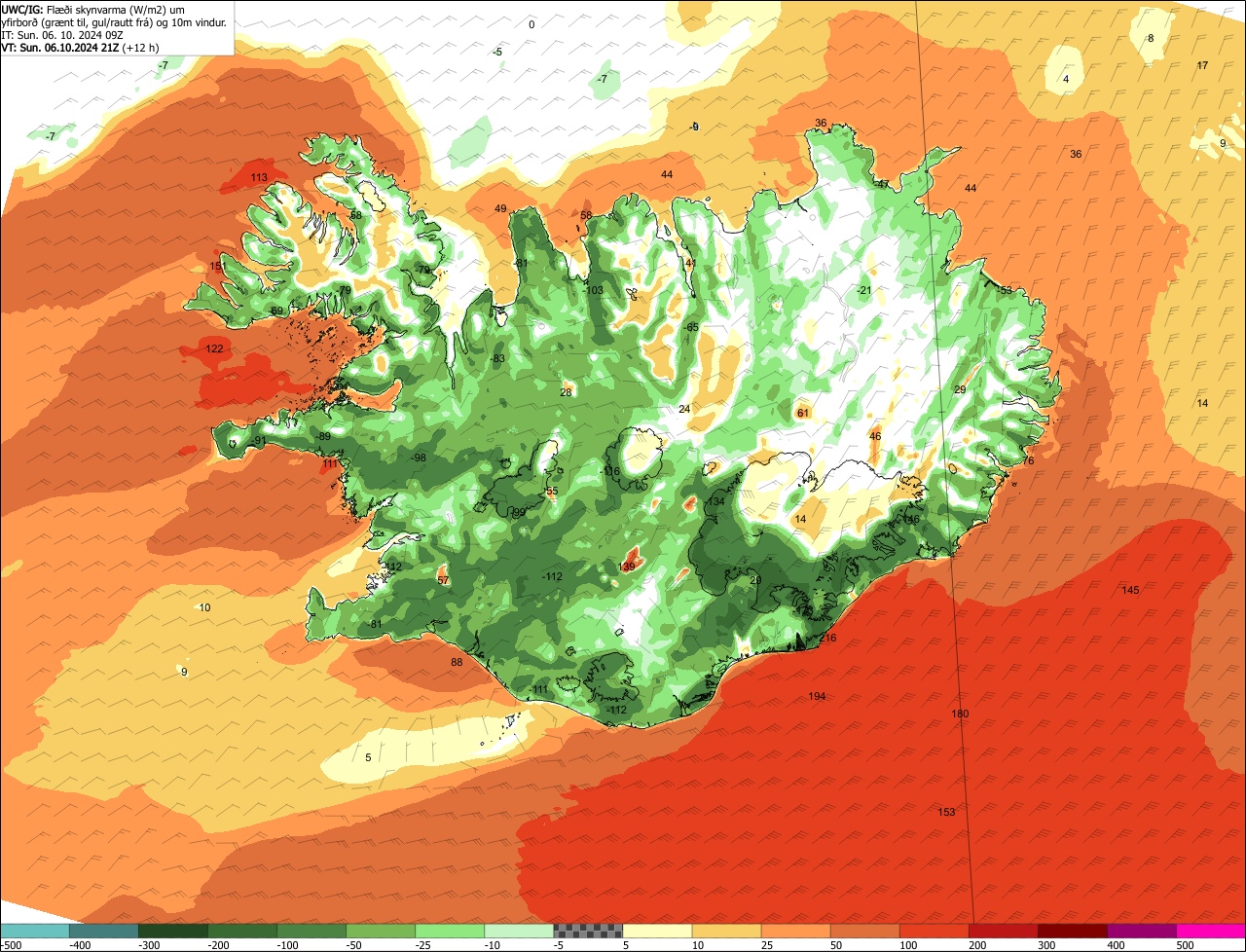
Task: Click the "-89" flux value on the map
Action: click(x=324, y=436)
